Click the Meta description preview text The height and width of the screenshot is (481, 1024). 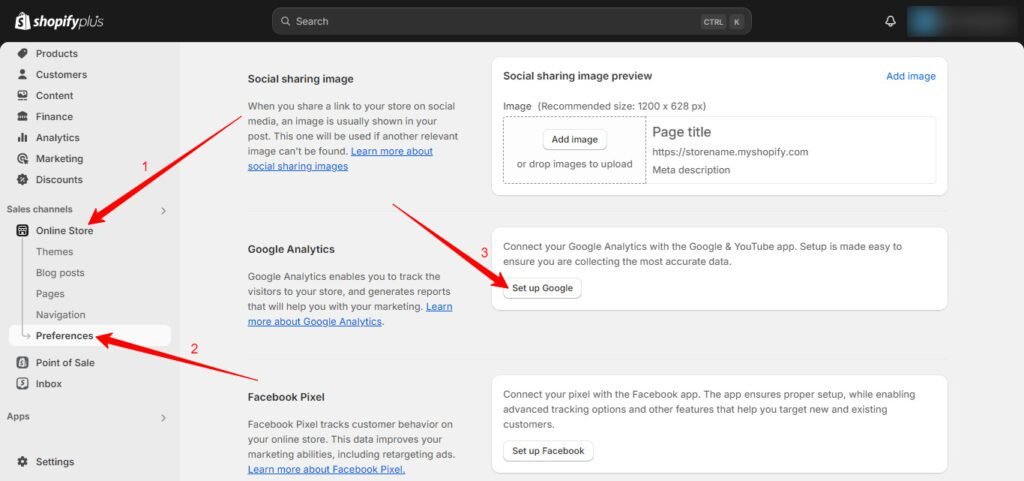click(691, 170)
